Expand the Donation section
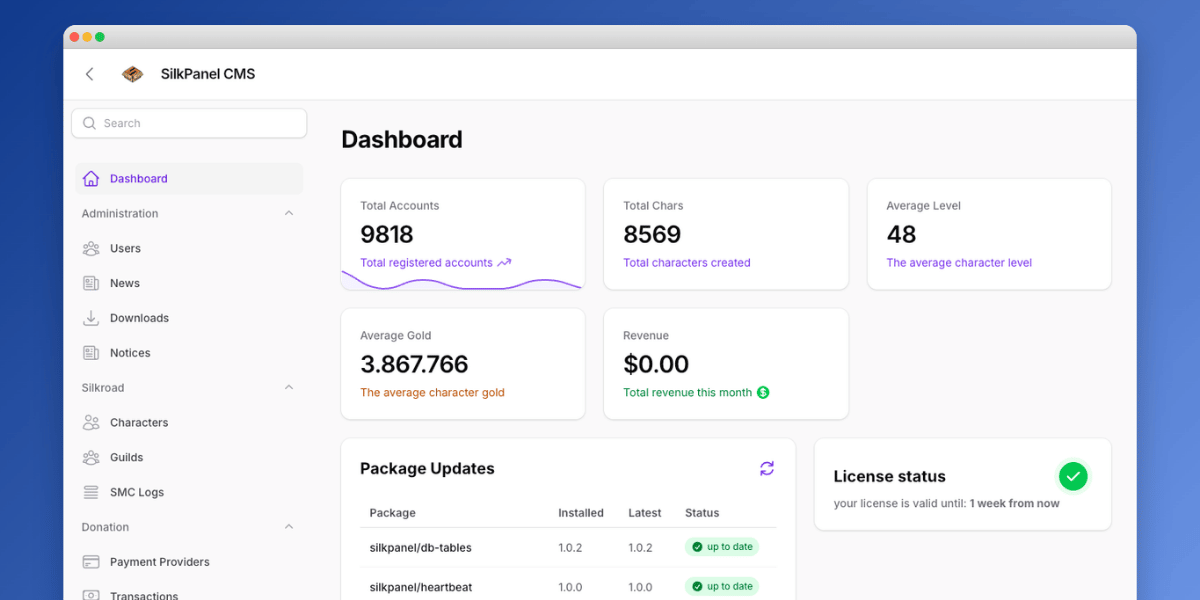The width and height of the screenshot is (1200, 600). pos(288,527)
